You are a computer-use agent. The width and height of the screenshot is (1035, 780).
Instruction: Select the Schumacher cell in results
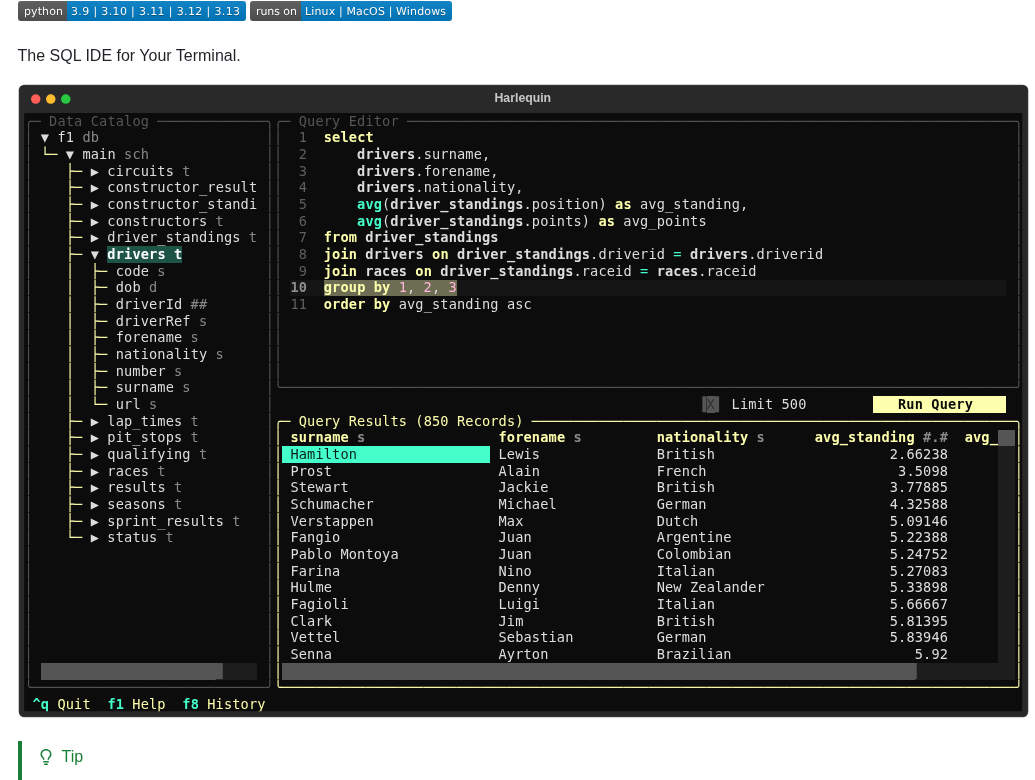tap(331, 505)
